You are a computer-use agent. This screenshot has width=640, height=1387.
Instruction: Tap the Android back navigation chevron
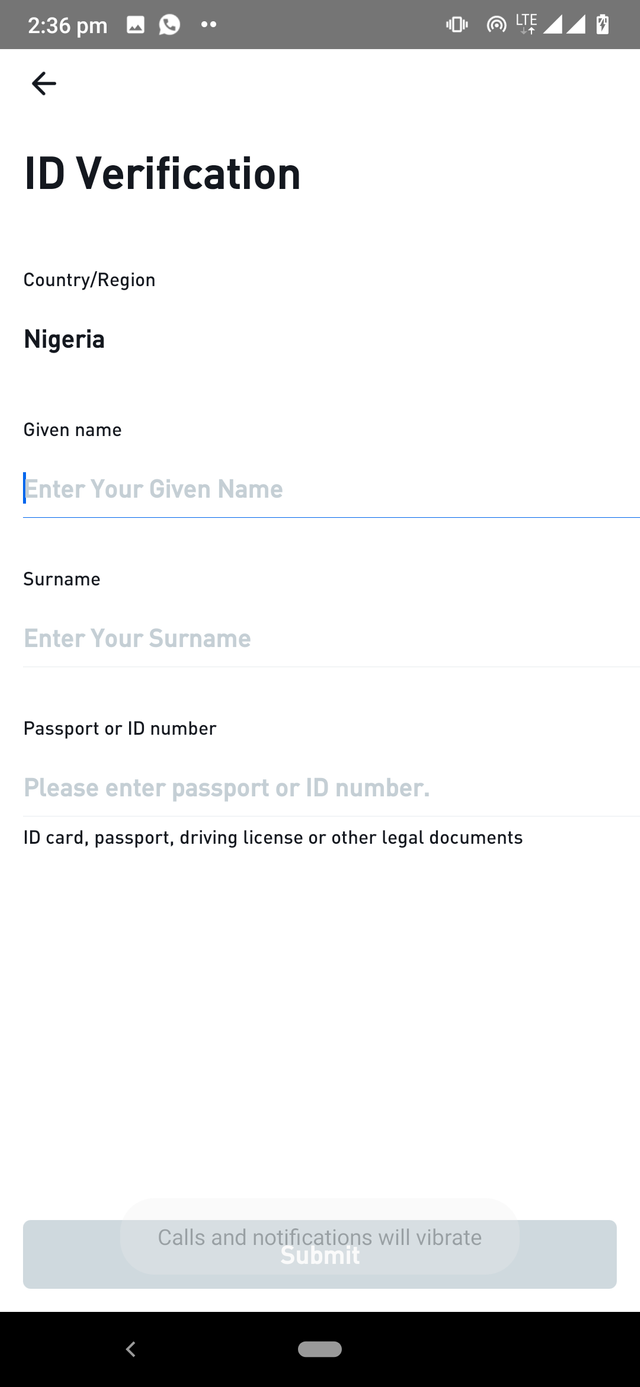[130, 1349]
